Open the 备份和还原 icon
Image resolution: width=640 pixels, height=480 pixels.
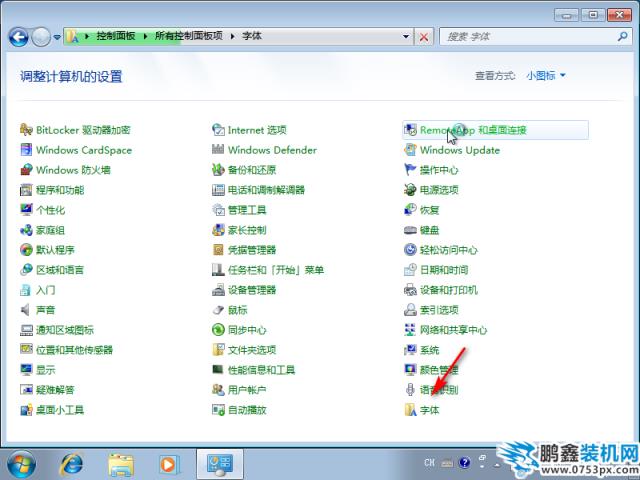point(218,170)
